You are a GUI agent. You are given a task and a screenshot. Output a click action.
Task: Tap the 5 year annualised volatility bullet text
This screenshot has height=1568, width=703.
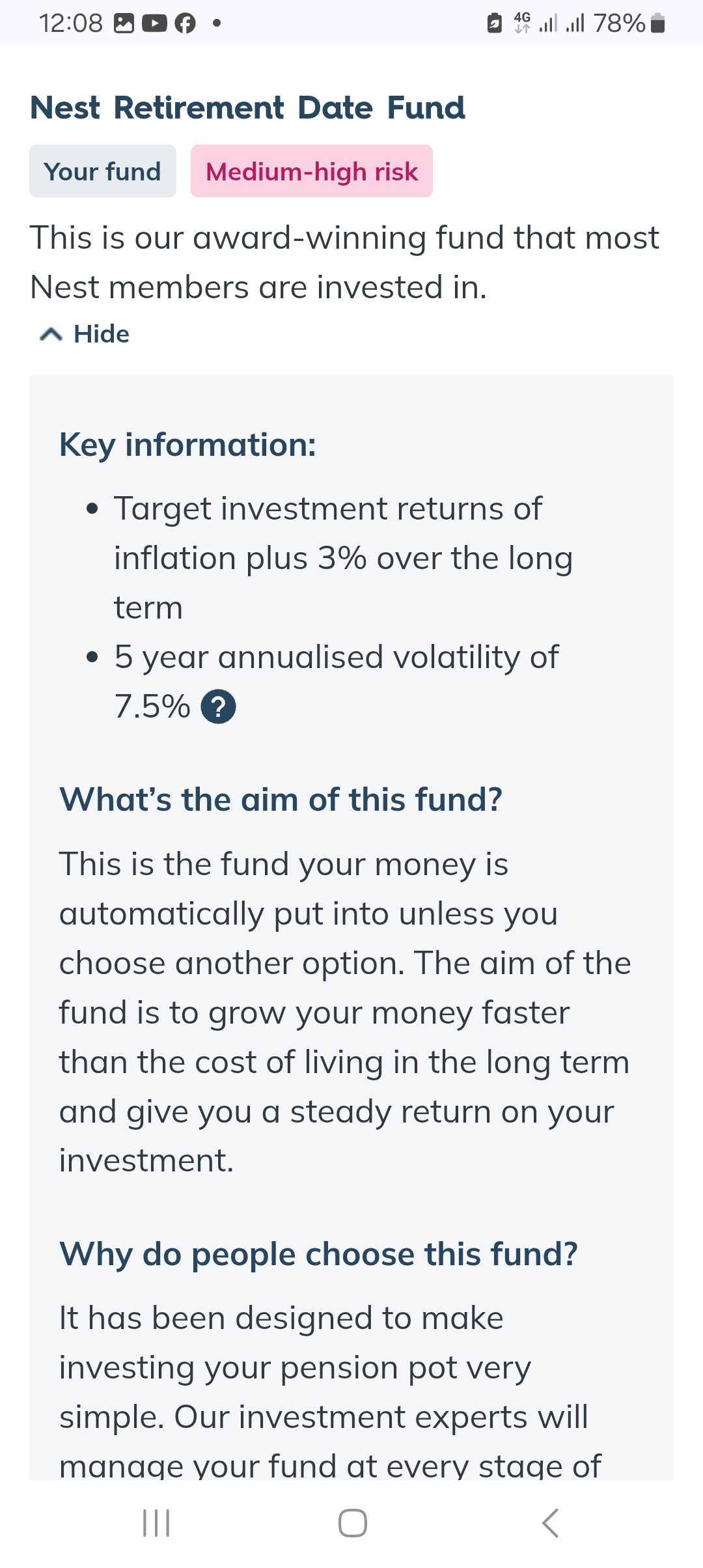(336, 657)
